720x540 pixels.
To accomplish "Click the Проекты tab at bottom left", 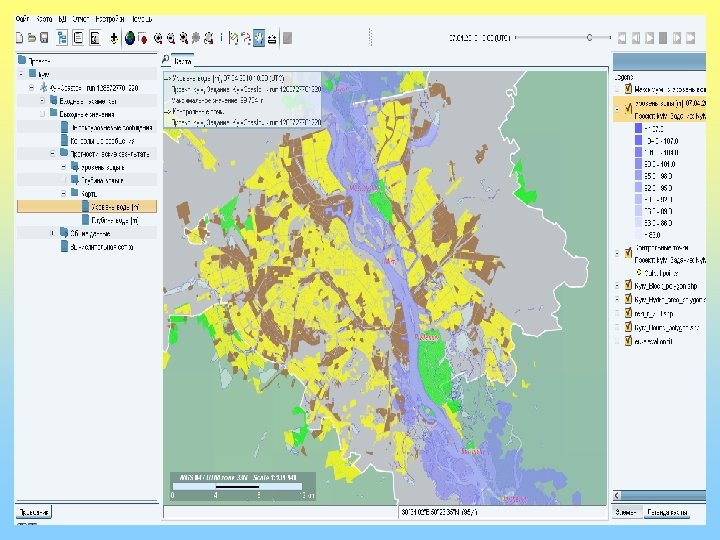I will (32, 512).
